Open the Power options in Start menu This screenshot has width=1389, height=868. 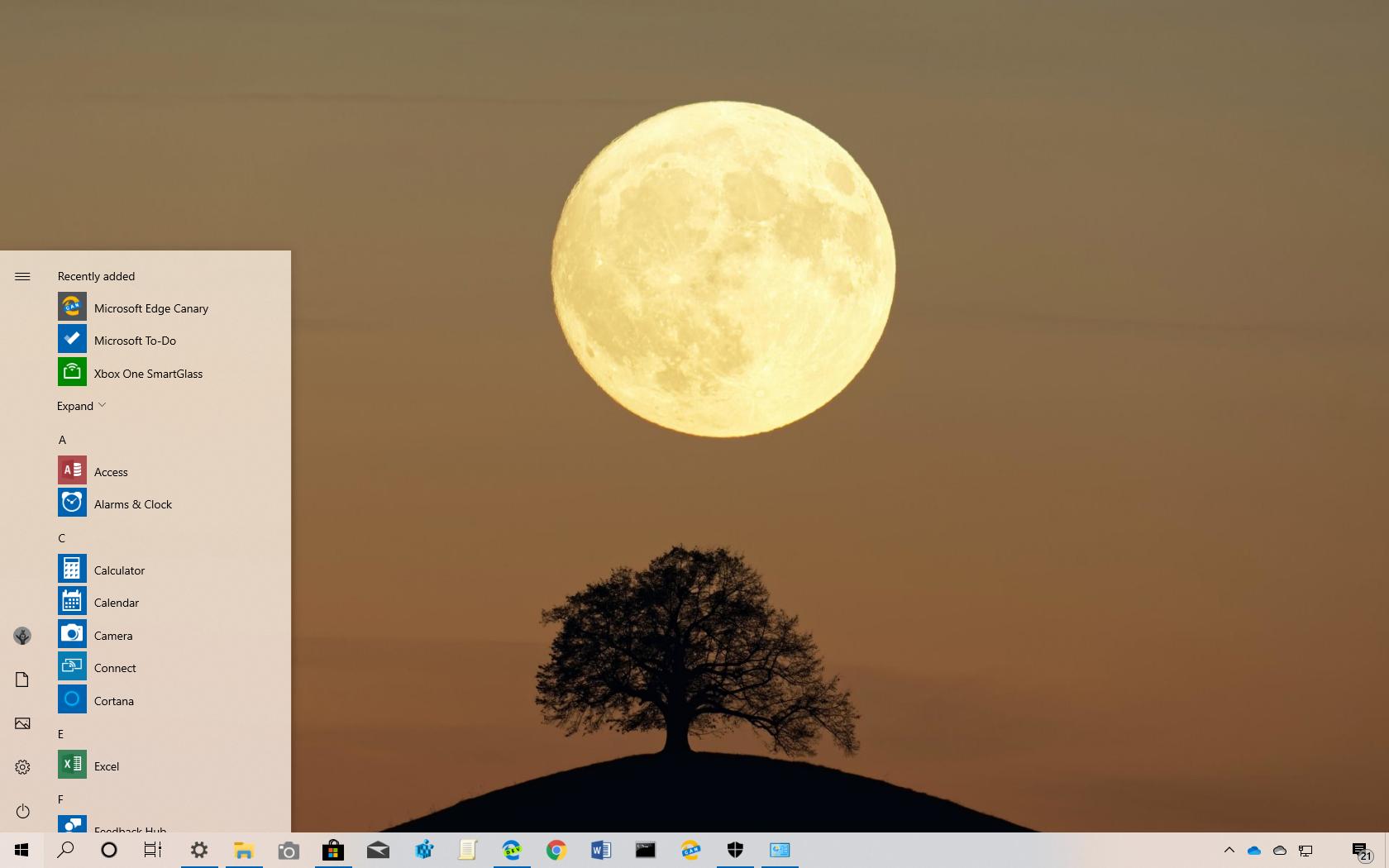22,811
